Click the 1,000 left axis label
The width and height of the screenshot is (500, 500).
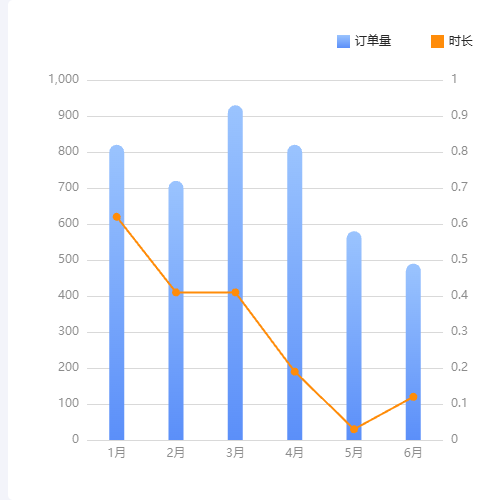coord(64,79)
